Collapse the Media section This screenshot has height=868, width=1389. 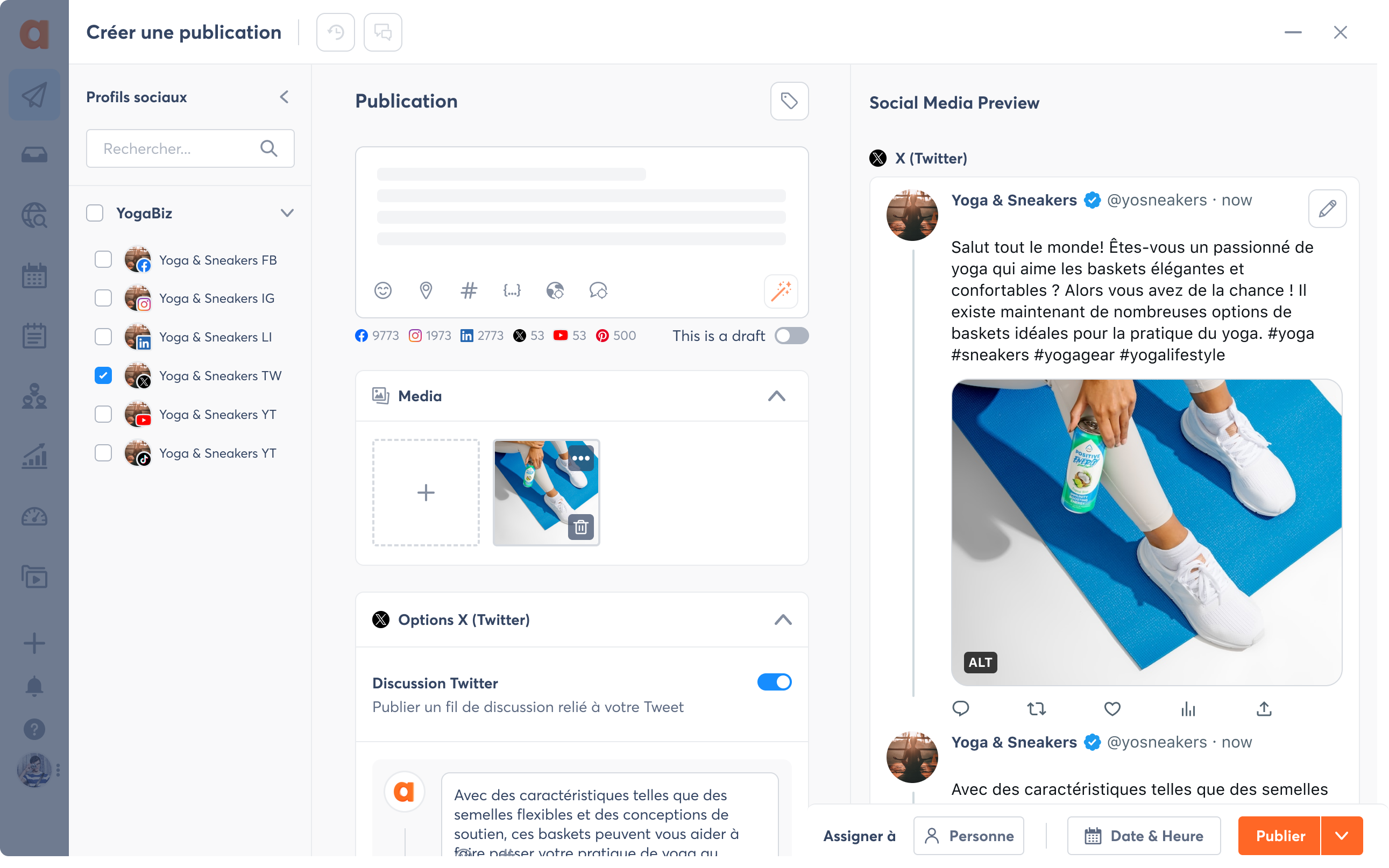coord(776,396)
